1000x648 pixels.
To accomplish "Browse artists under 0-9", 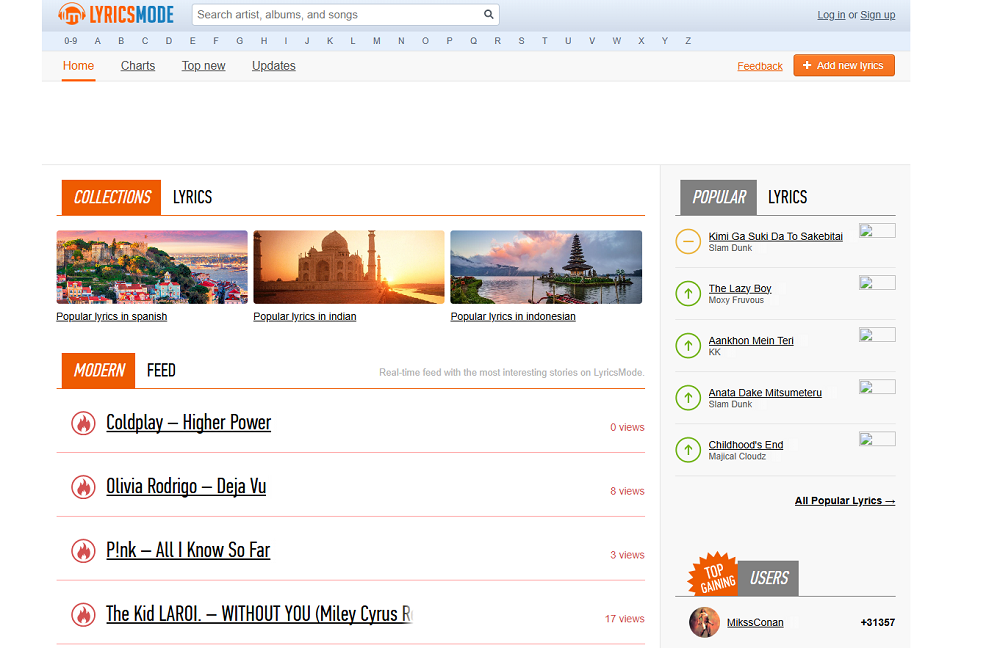I will (71, 41).
